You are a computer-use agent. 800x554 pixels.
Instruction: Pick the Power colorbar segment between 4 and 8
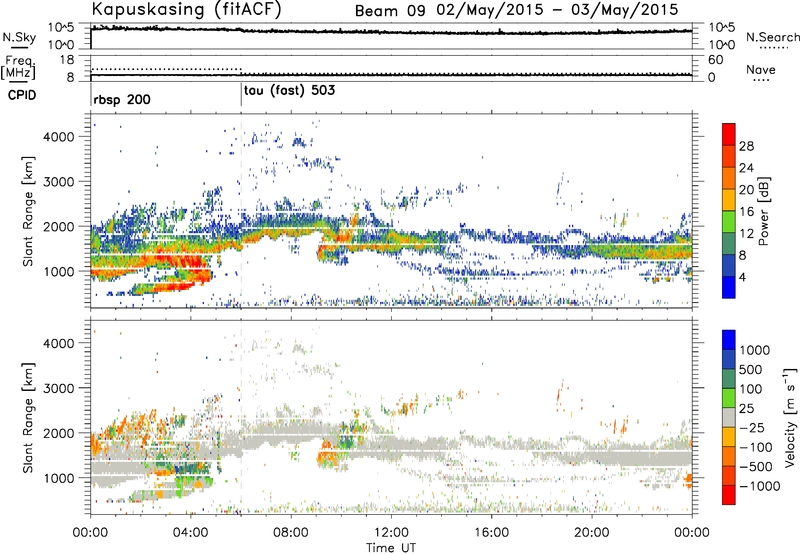729,265
